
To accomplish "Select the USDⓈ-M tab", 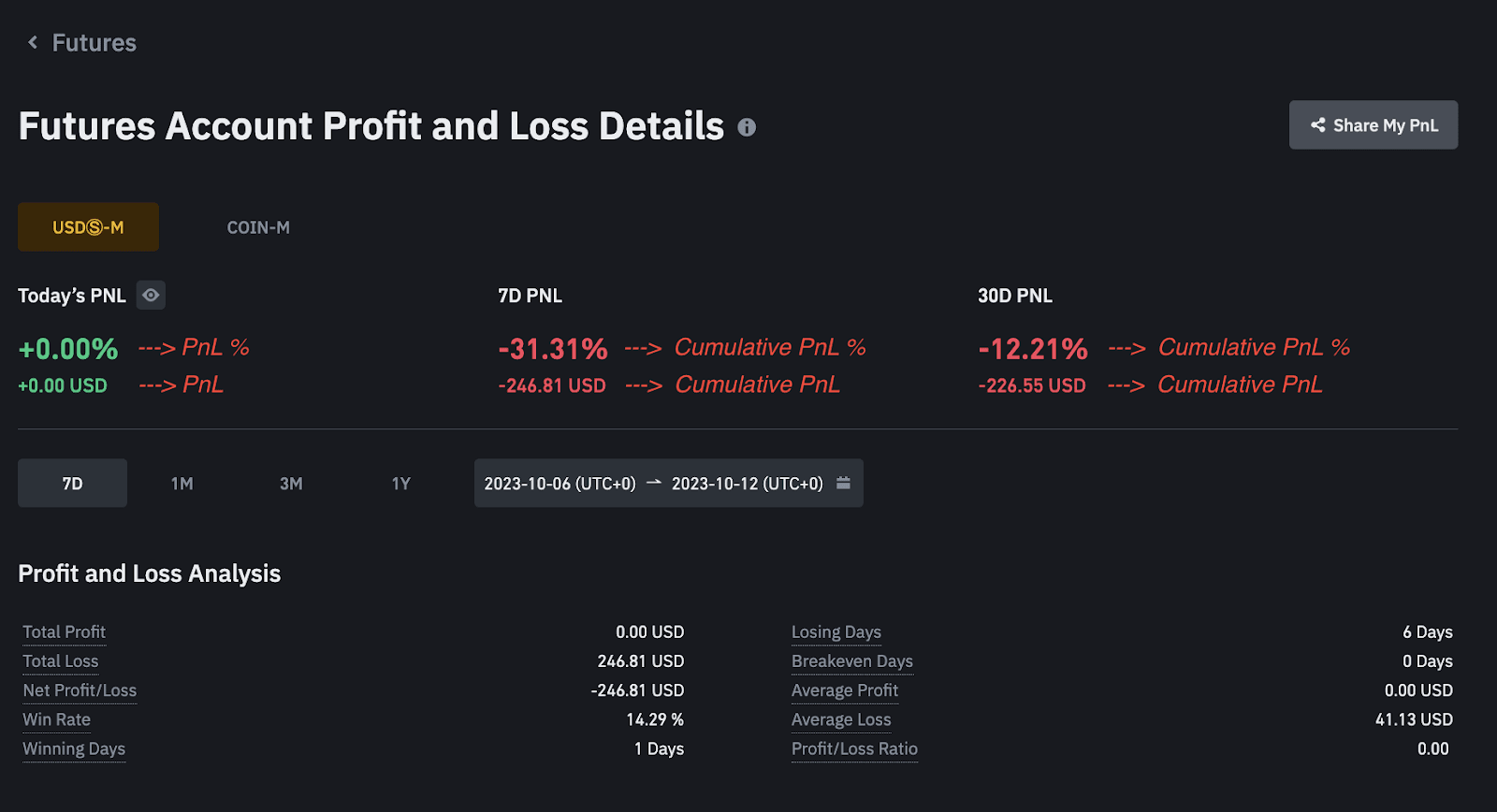I will click(87, 226).
